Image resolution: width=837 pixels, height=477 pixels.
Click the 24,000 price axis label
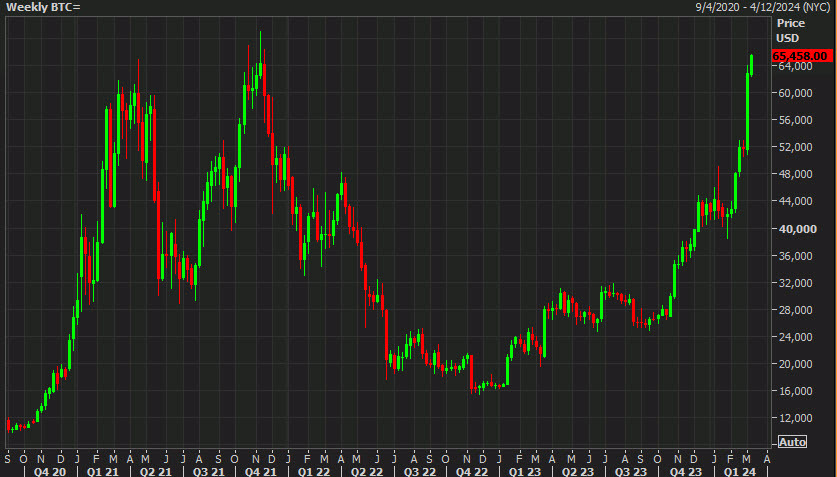(x=795, y=337)
